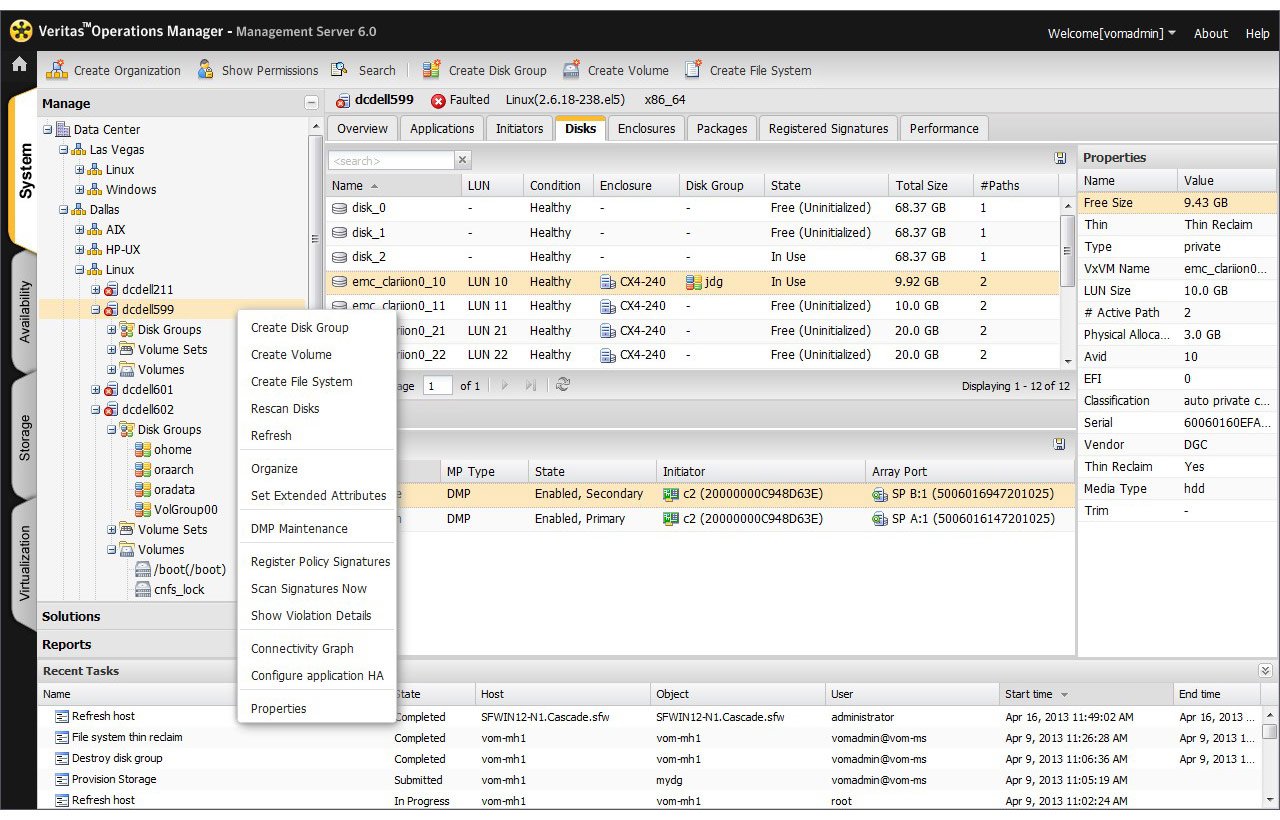Click the SP A:1 array port icon

(880, 519)
